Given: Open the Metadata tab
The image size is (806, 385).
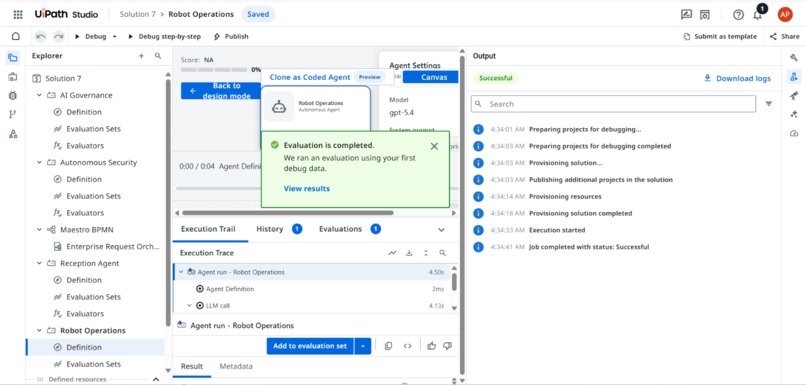Looking at the screenshot, I should 236,366.
